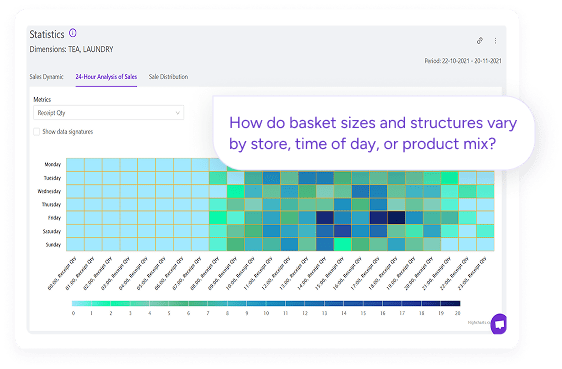This screenshot has width=562, height=369.
Task: Click the Period 22-10-2021 date range text
Action: click(463, 61)
